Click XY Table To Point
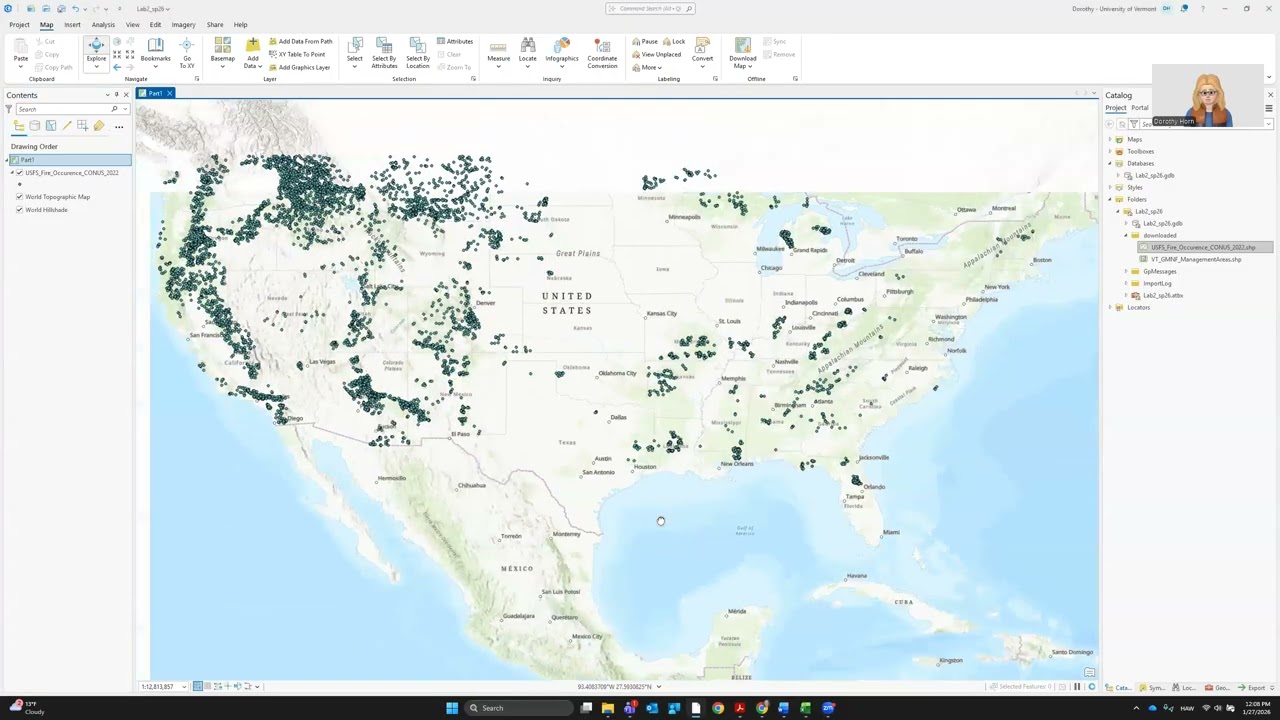1280x720 pixels. pos(296,54)
